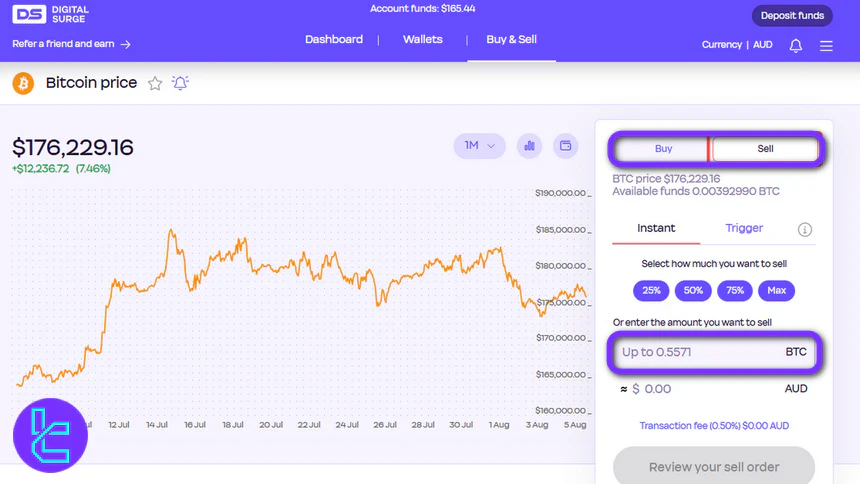The height and width of the screenshot is (484, 860).
Task: Favorite Bitcoin with the star icon
Action: pyautogui.click(x=155, y=83)
